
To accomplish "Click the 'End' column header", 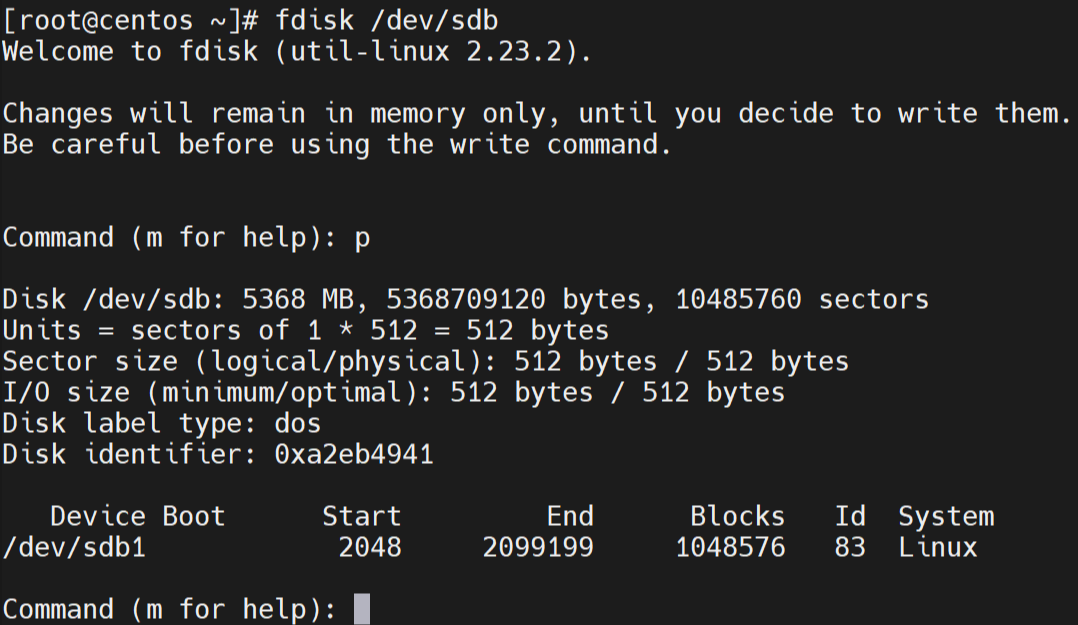I will pyautogui.click(x=569, y=516).
